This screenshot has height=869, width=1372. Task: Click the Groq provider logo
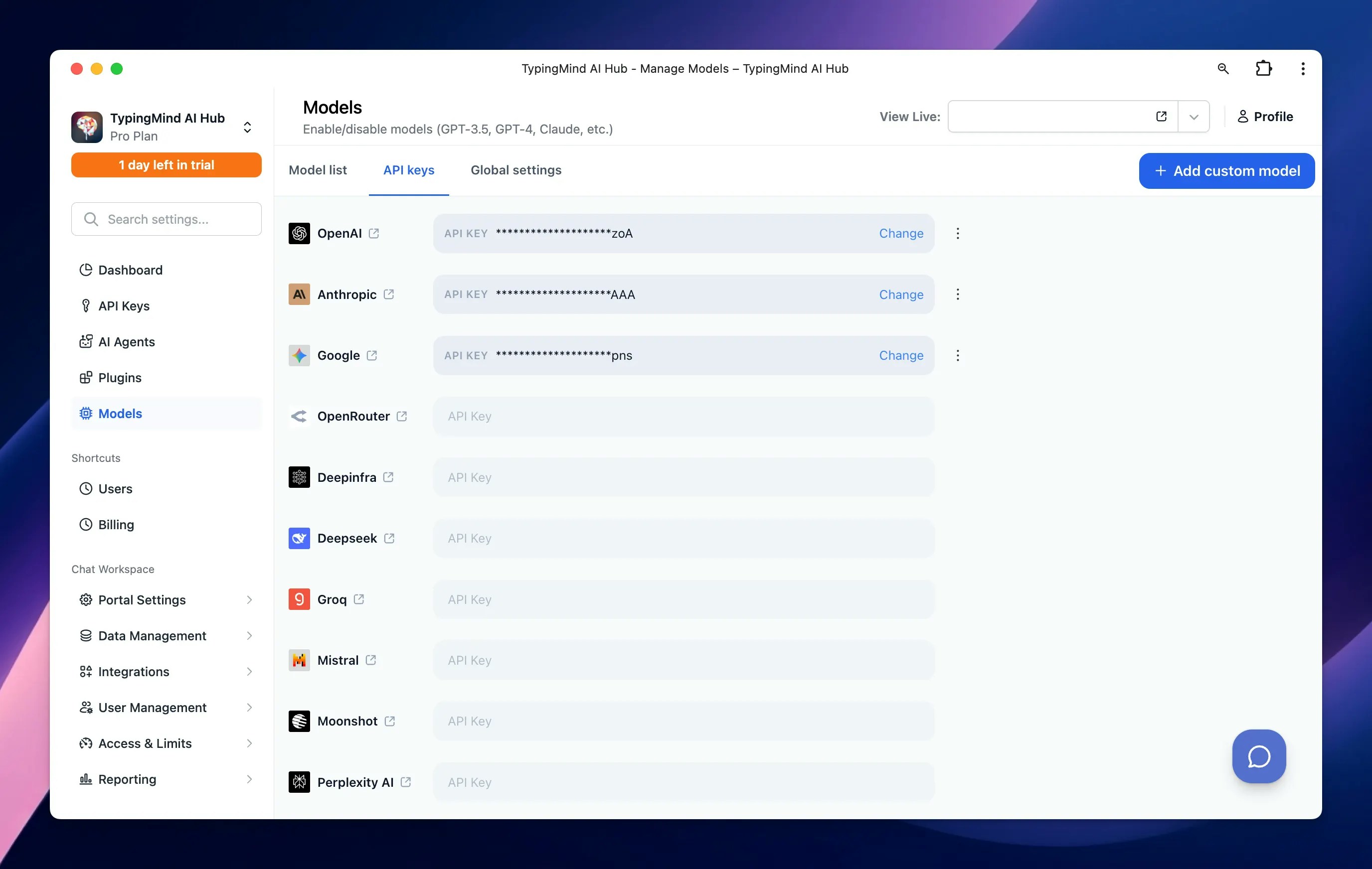[x=299, y=599]
